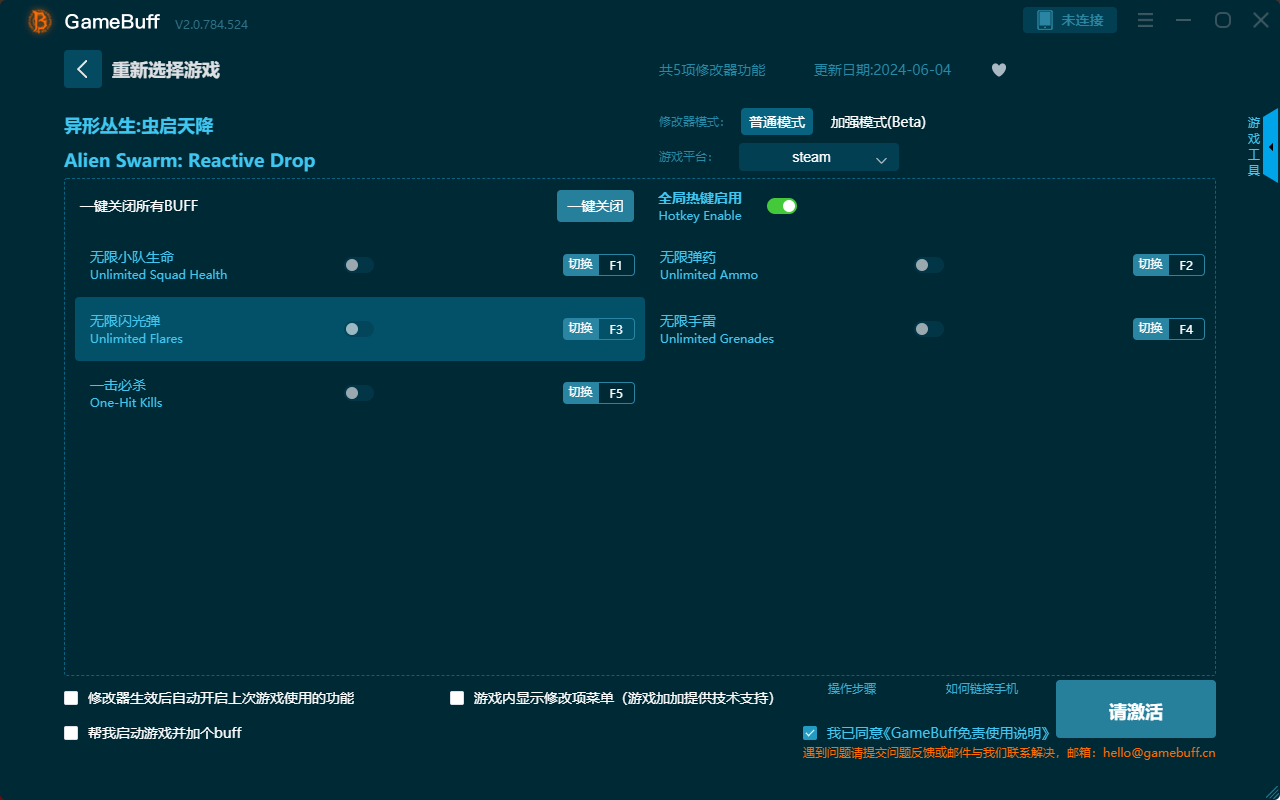Turn off the global Hotkey Enable switch

pyautogui.click(x=781, y=206)
